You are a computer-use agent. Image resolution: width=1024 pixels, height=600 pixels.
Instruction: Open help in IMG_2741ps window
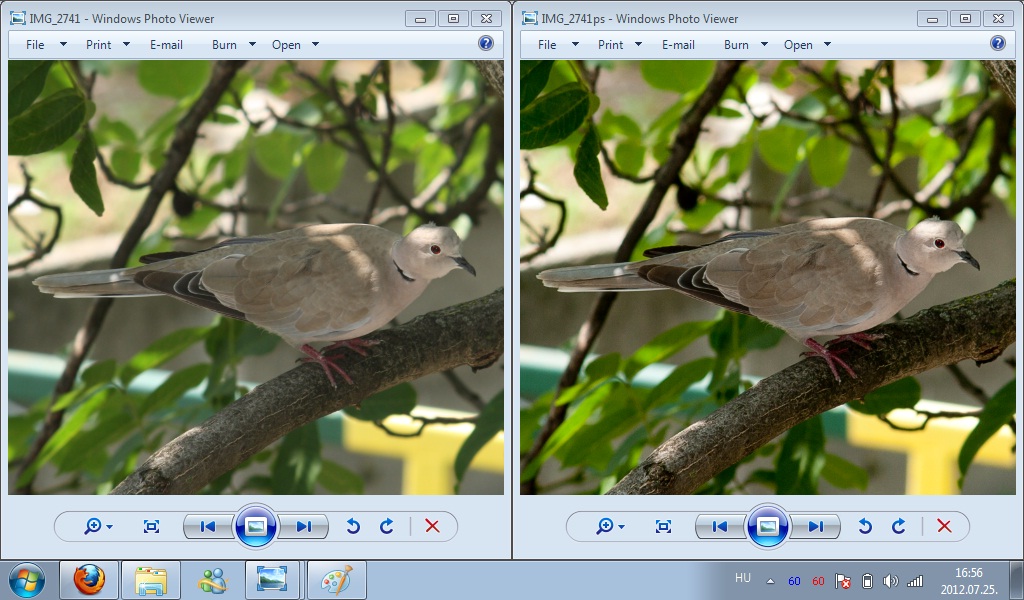click(998, 44)
